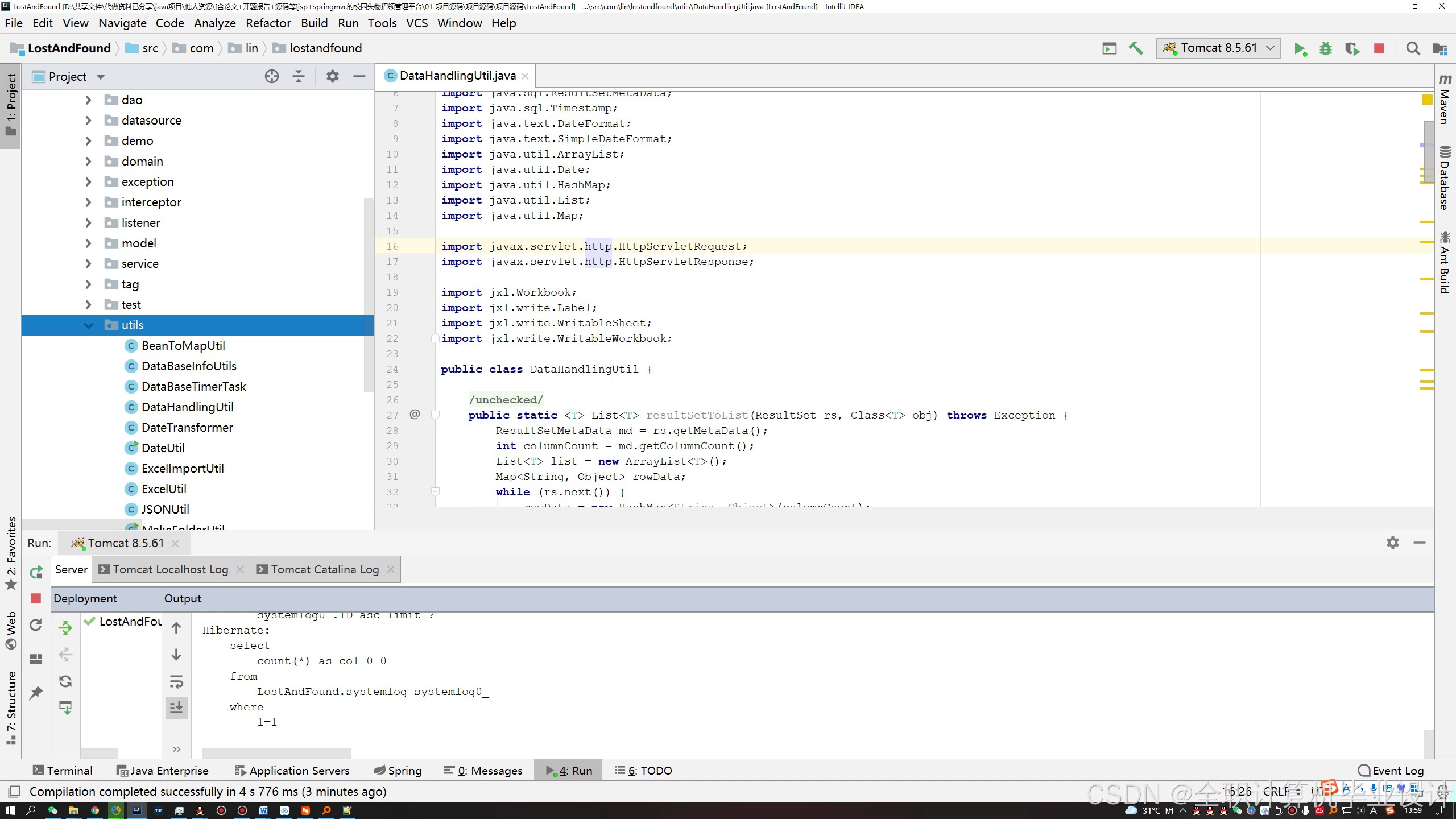
Task: Toggle soft-wrap in the console output
Action: point(177,681)
